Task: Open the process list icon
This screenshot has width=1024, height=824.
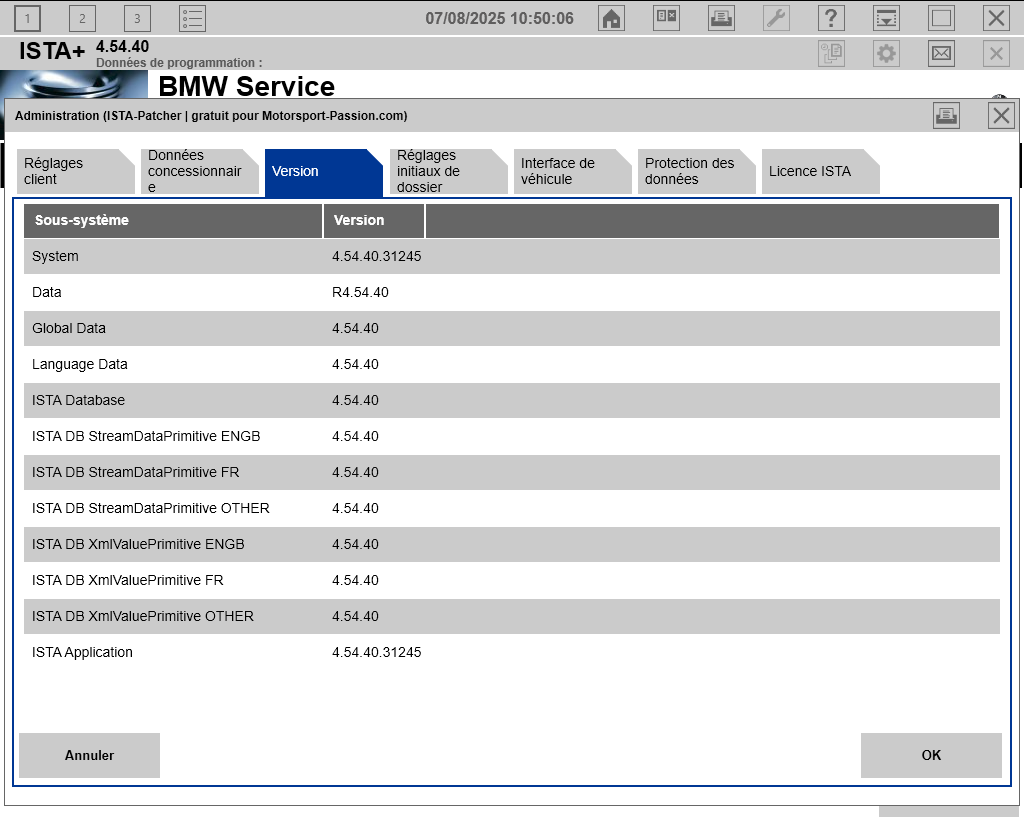Action: (192, 18)
